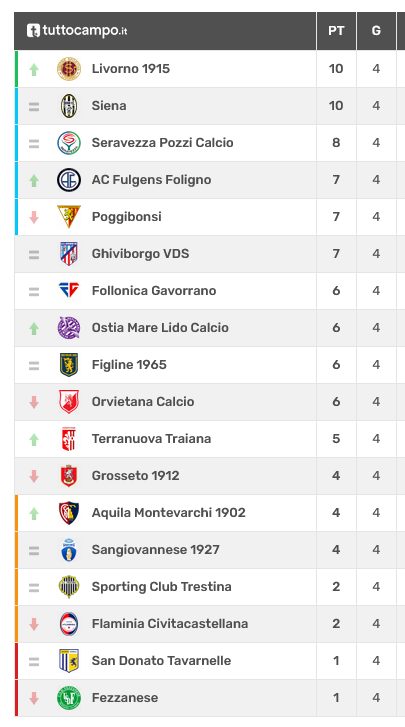This screenshot has height=727, width=405.
Task: Click green up arrow beside Livorno 1915
Action: 34,70
